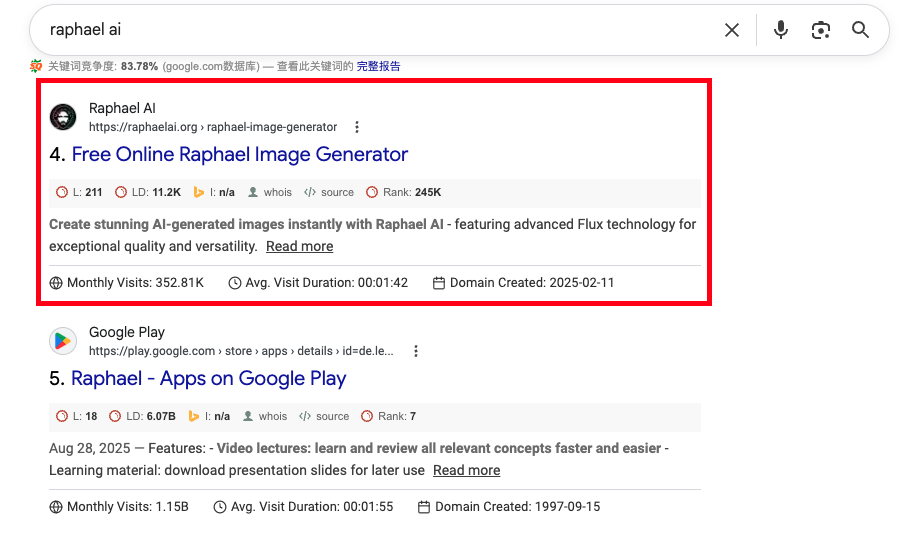Select Domain Created: 1997-09-15 text
This screenshot has height=539, width=905.
point(509,507)
